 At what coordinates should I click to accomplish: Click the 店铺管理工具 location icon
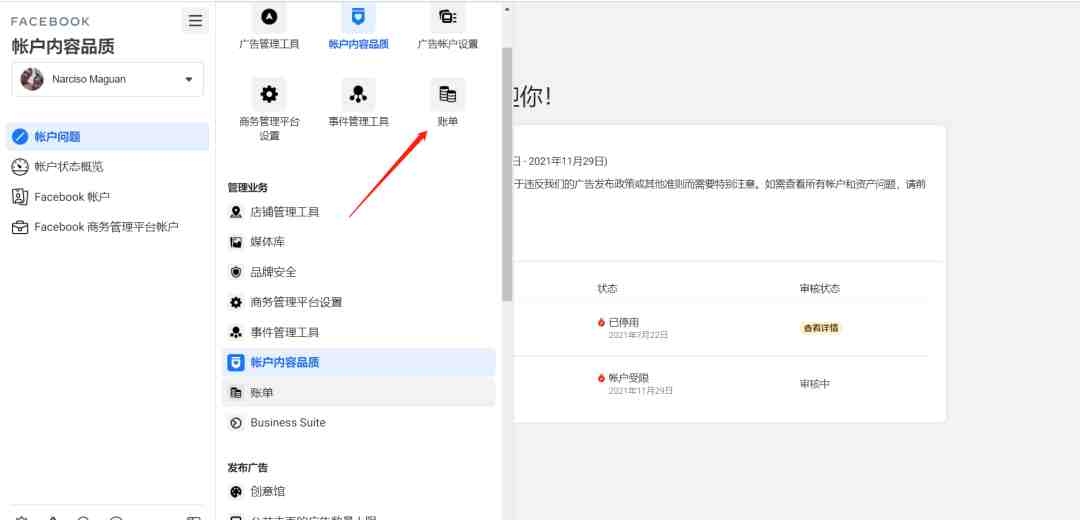(236, 212)
